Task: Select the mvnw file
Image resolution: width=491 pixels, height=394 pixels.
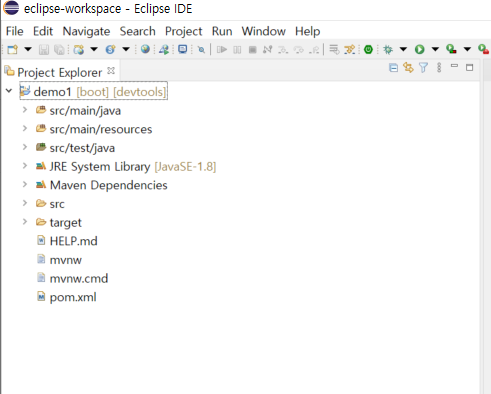Action: click(66, 260)
